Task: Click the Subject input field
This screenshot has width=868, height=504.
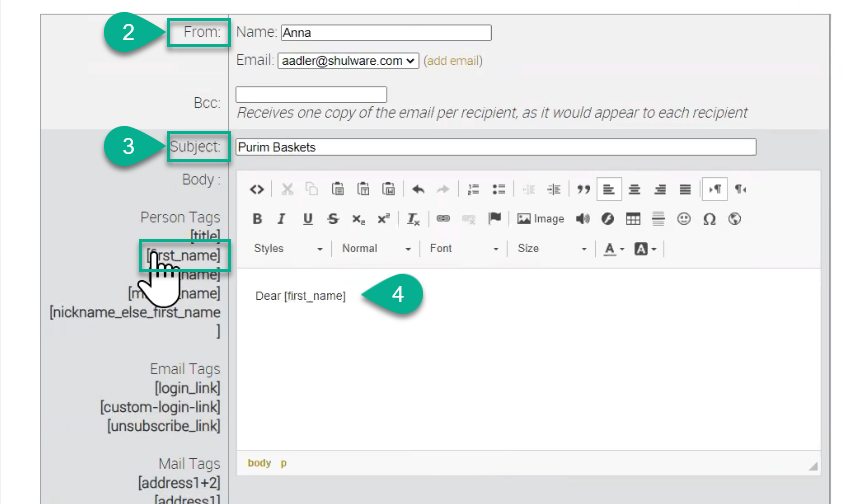Action: [495, 147]
